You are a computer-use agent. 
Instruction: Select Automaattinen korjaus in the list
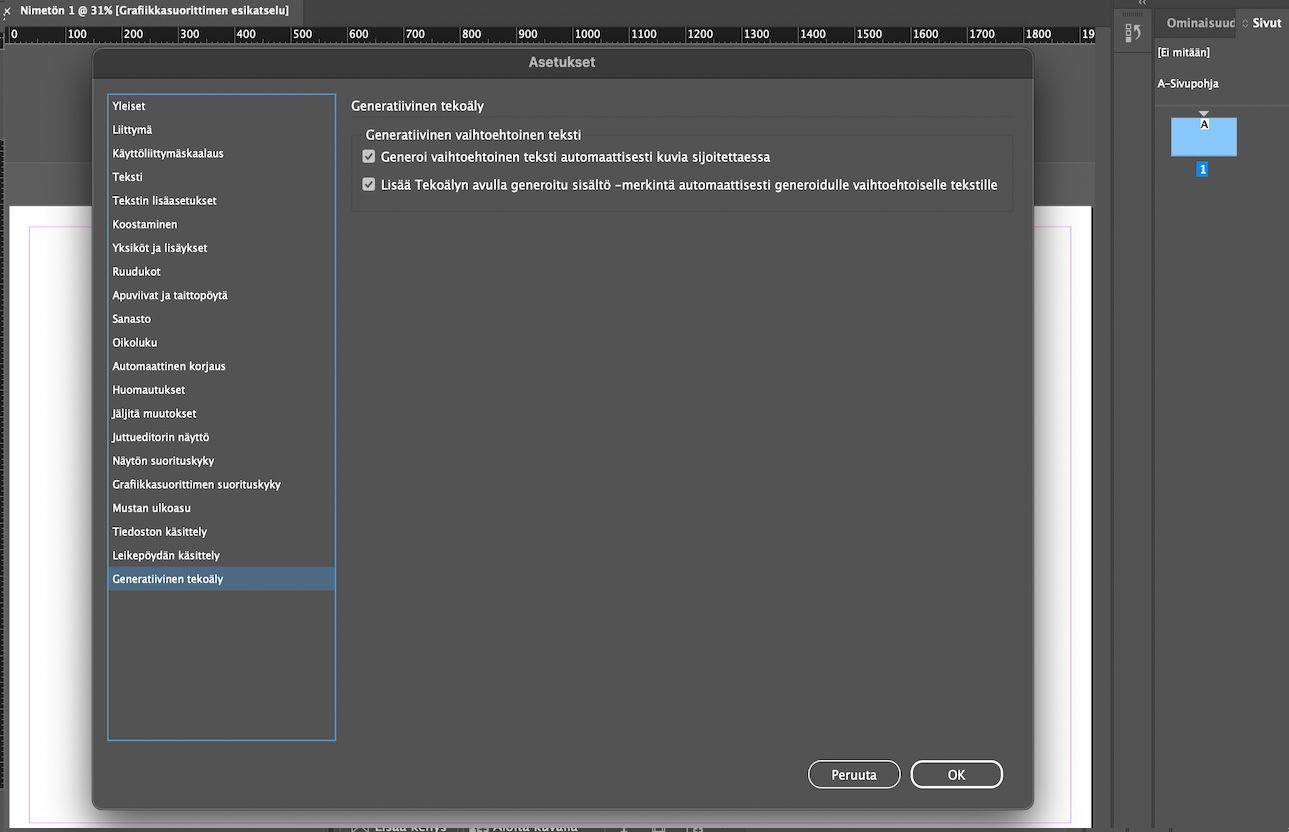[x=221, y=367]
